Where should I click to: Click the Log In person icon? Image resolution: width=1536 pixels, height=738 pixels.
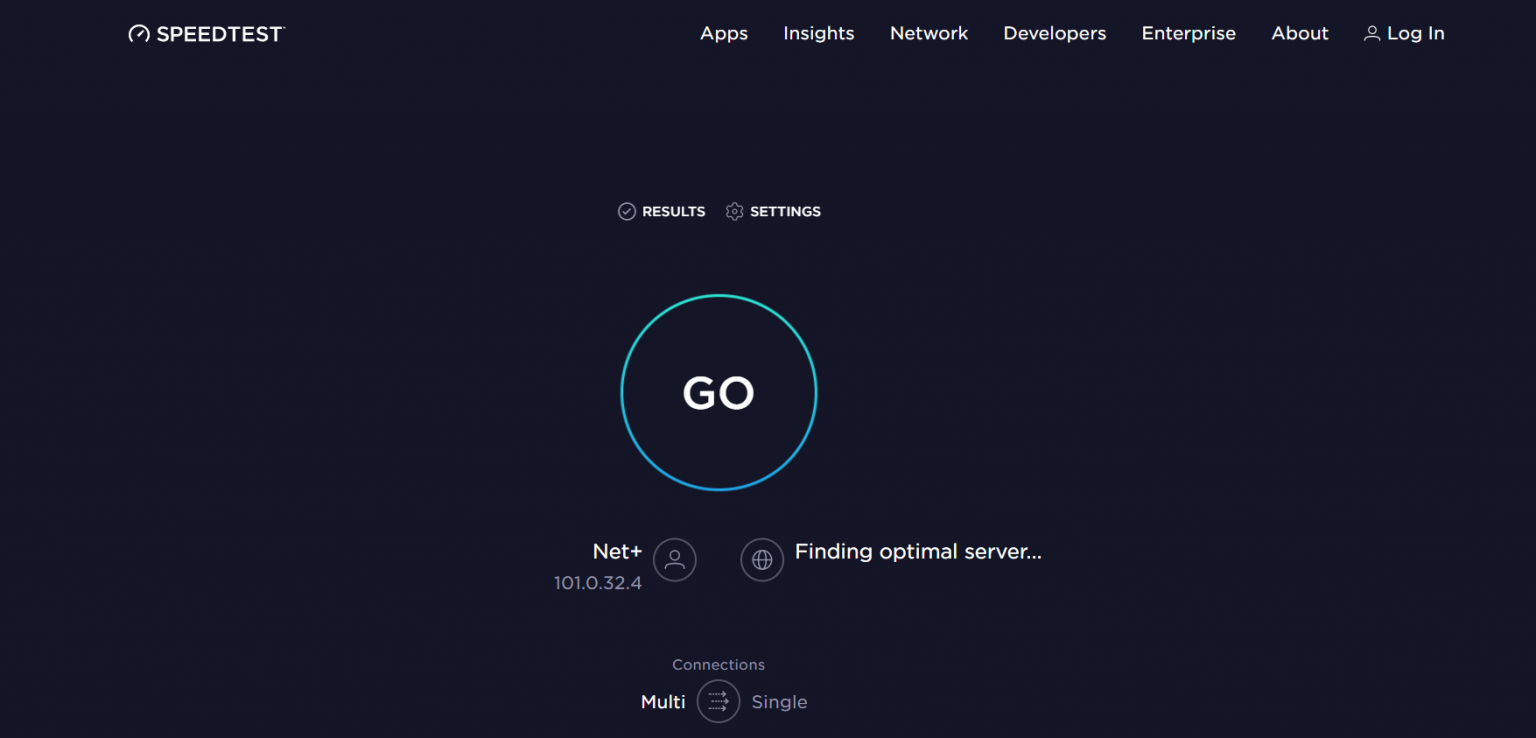(1371, 33)
